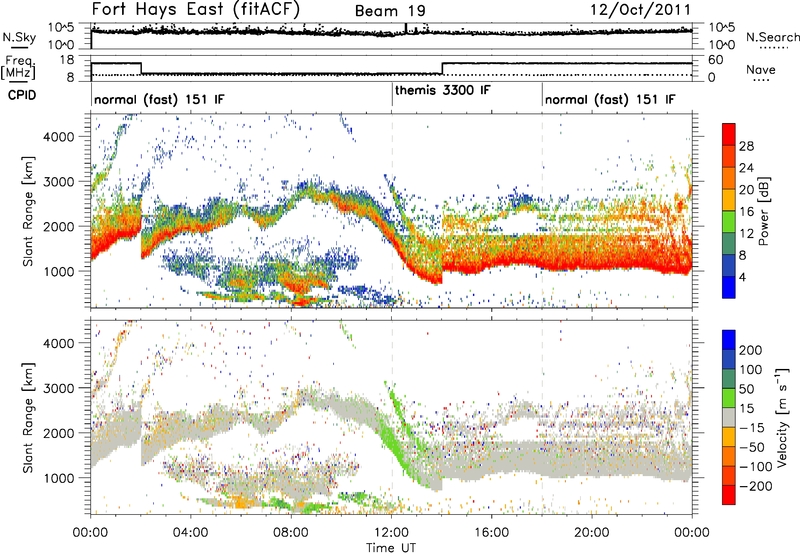
Task: Click the noise spike in N.Sky panel
Action: [406, 28]
